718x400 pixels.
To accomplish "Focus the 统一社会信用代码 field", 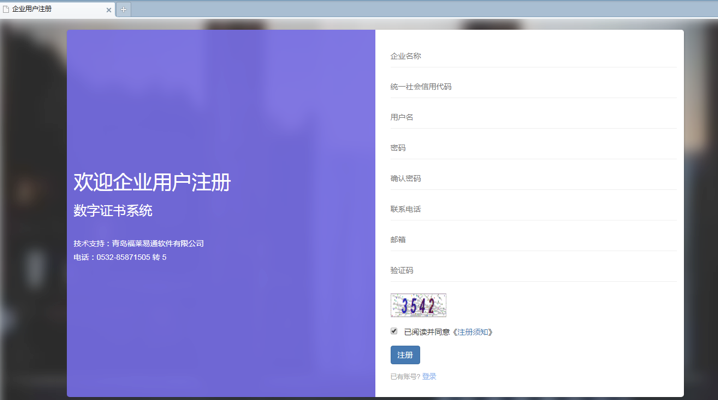I will 532,87.
